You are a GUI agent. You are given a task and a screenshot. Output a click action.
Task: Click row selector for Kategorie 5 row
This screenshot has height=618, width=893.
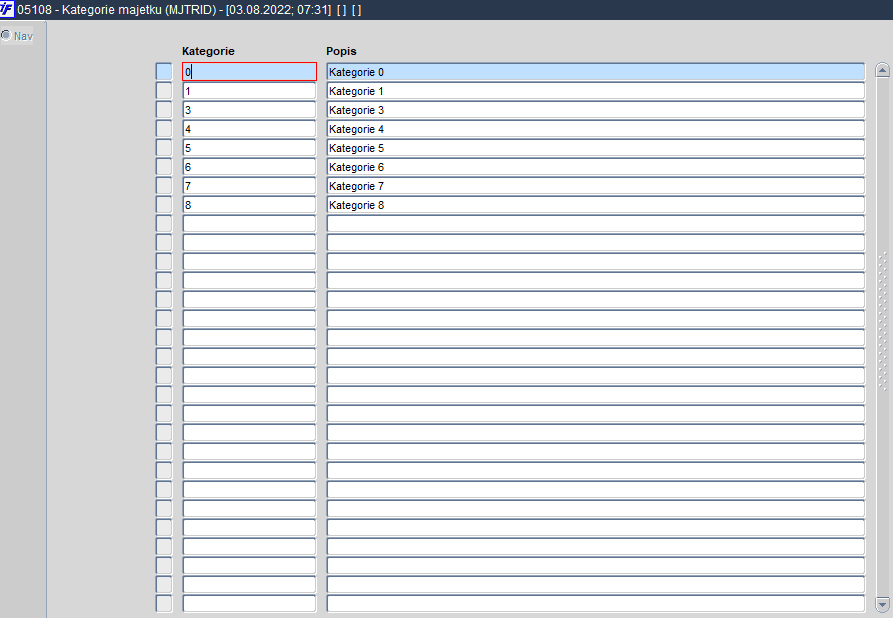click(164, 148)
